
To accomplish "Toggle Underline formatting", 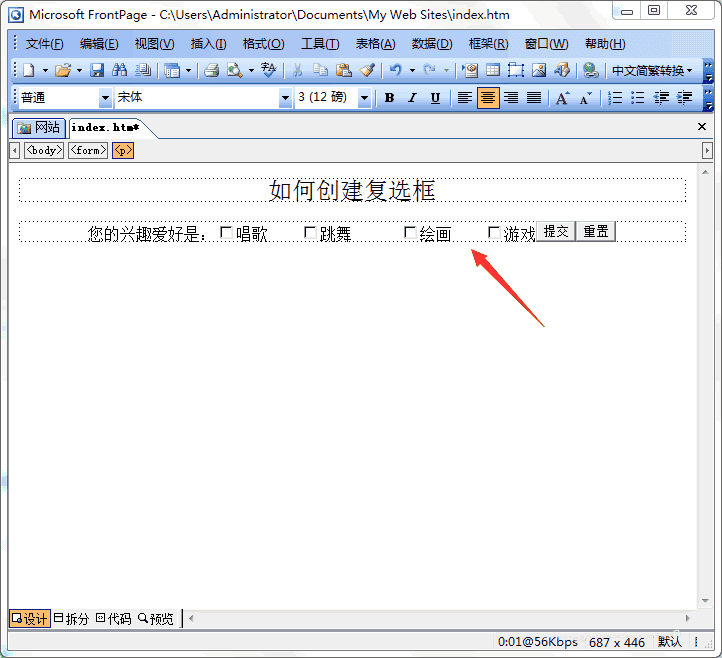I will (x=435, y=98).
